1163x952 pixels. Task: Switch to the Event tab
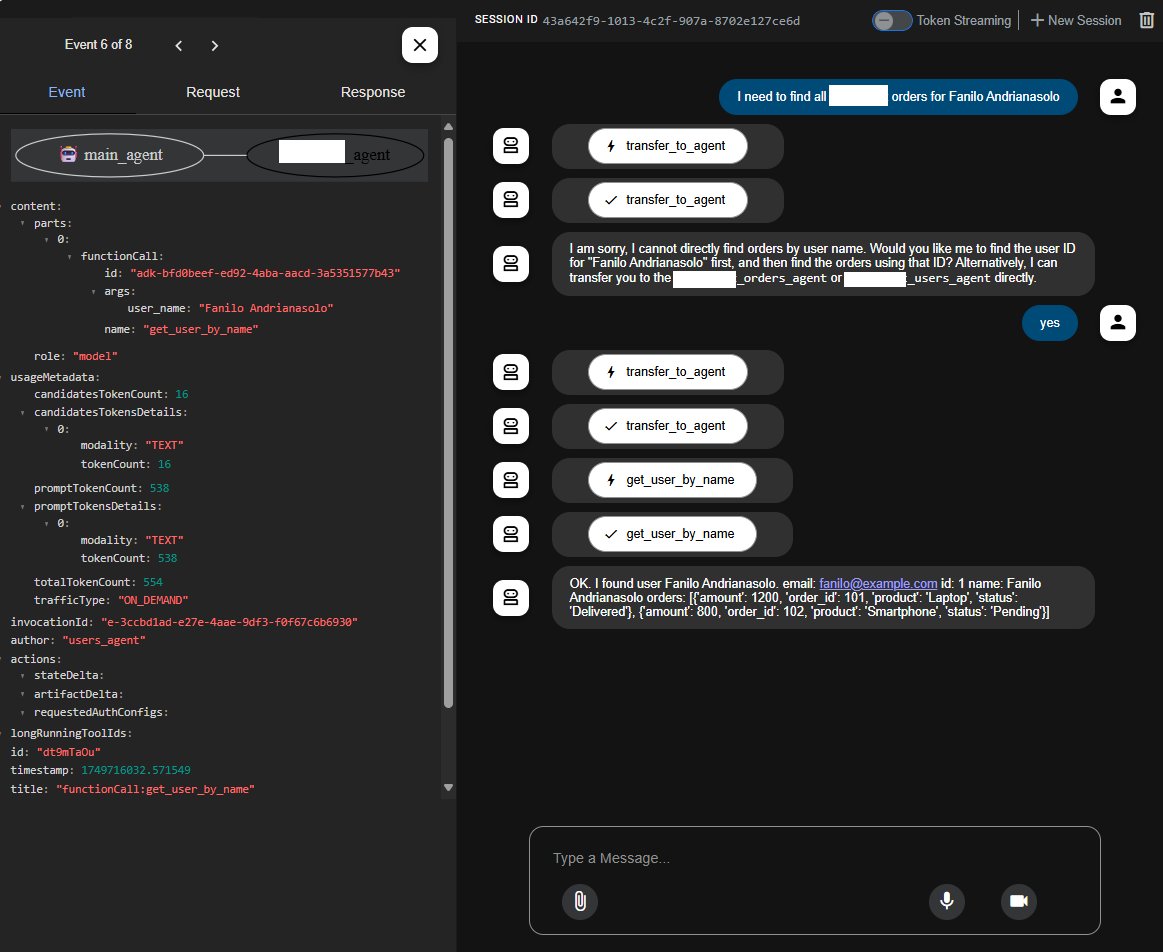point(67,92)
